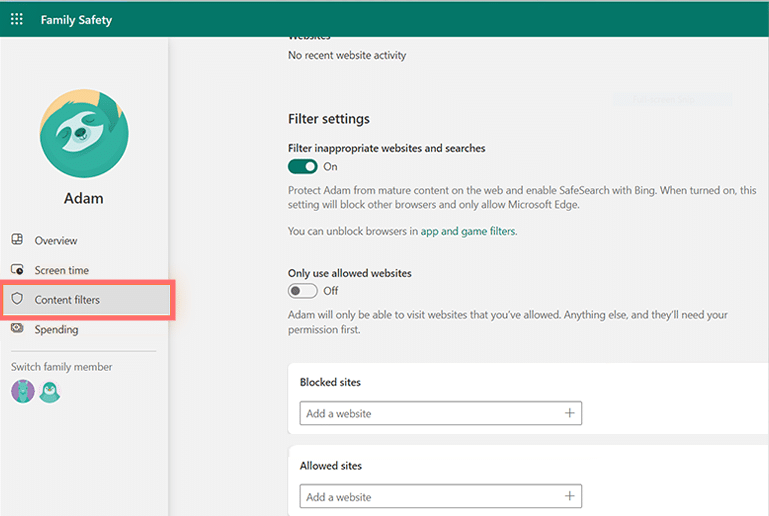Select Adam's sloth profile picture
The height and width of the screenshot is (516, 769).
(84, 133)
